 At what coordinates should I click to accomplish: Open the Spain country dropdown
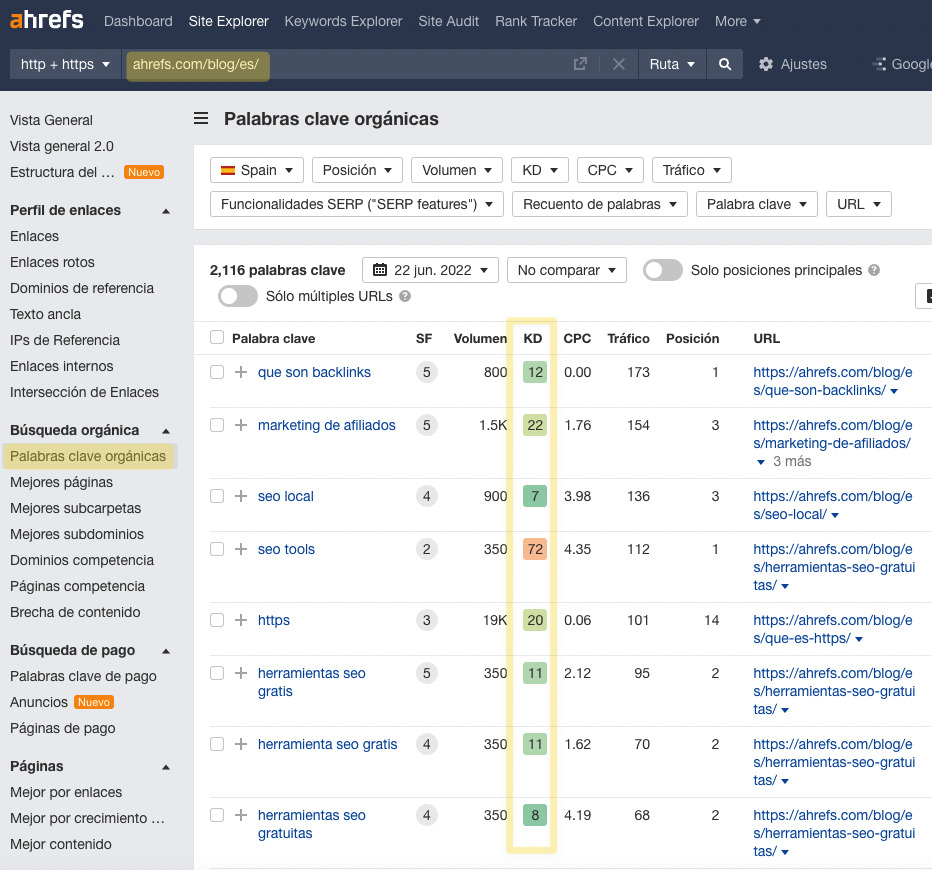[x=257, y=170]
